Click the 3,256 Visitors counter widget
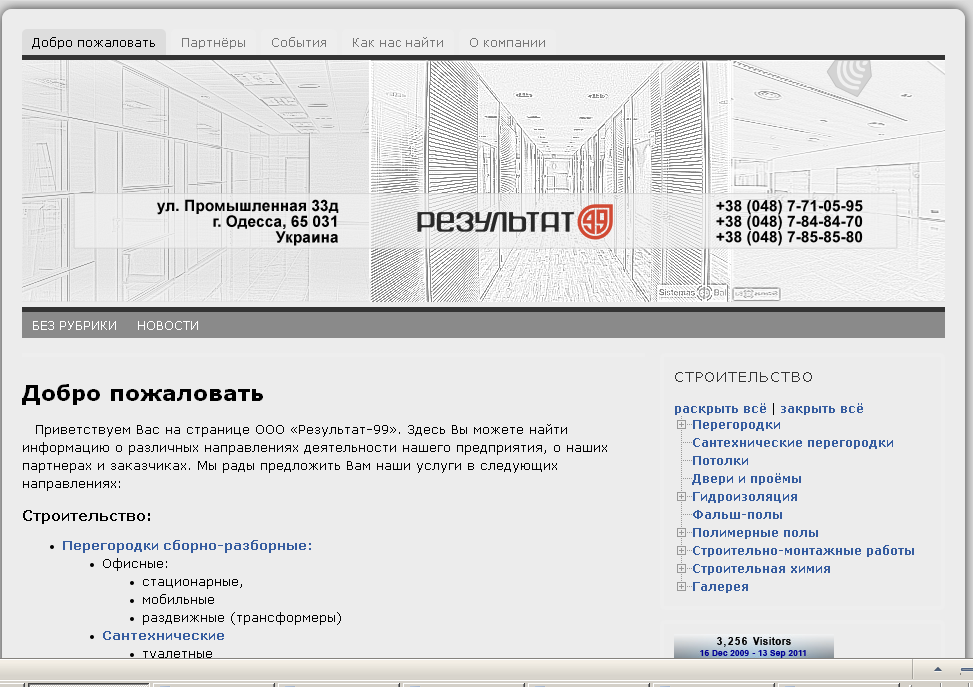Image resolution: width=973 pixels, height=687 pixels. point(753,646)
